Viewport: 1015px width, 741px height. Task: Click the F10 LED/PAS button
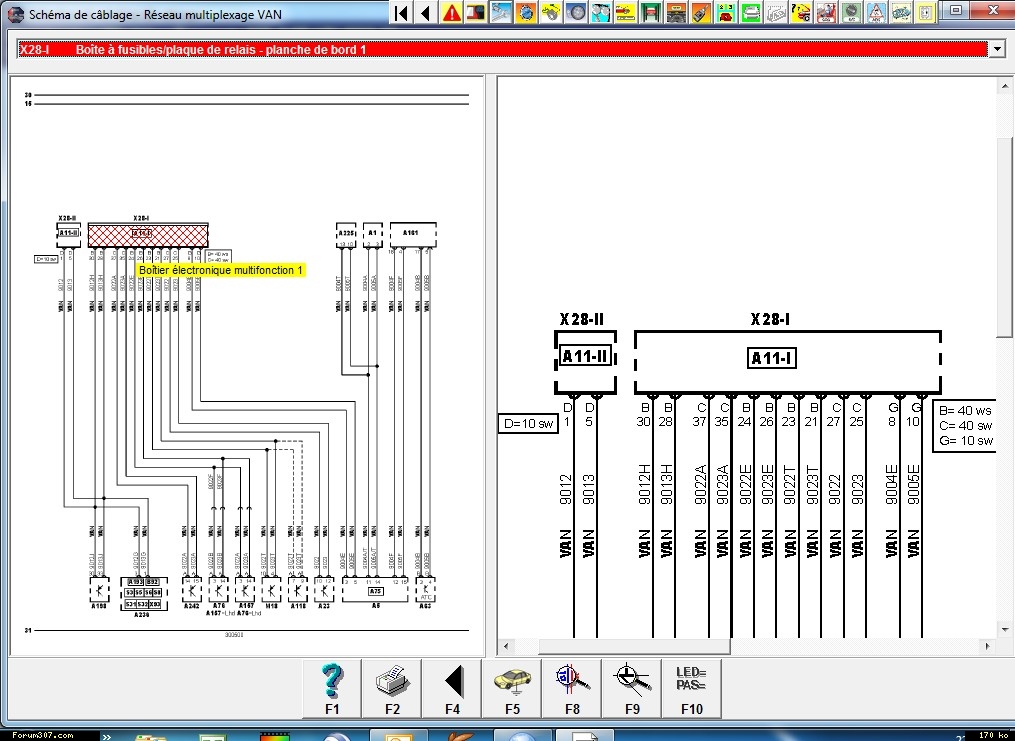(691, 689)
